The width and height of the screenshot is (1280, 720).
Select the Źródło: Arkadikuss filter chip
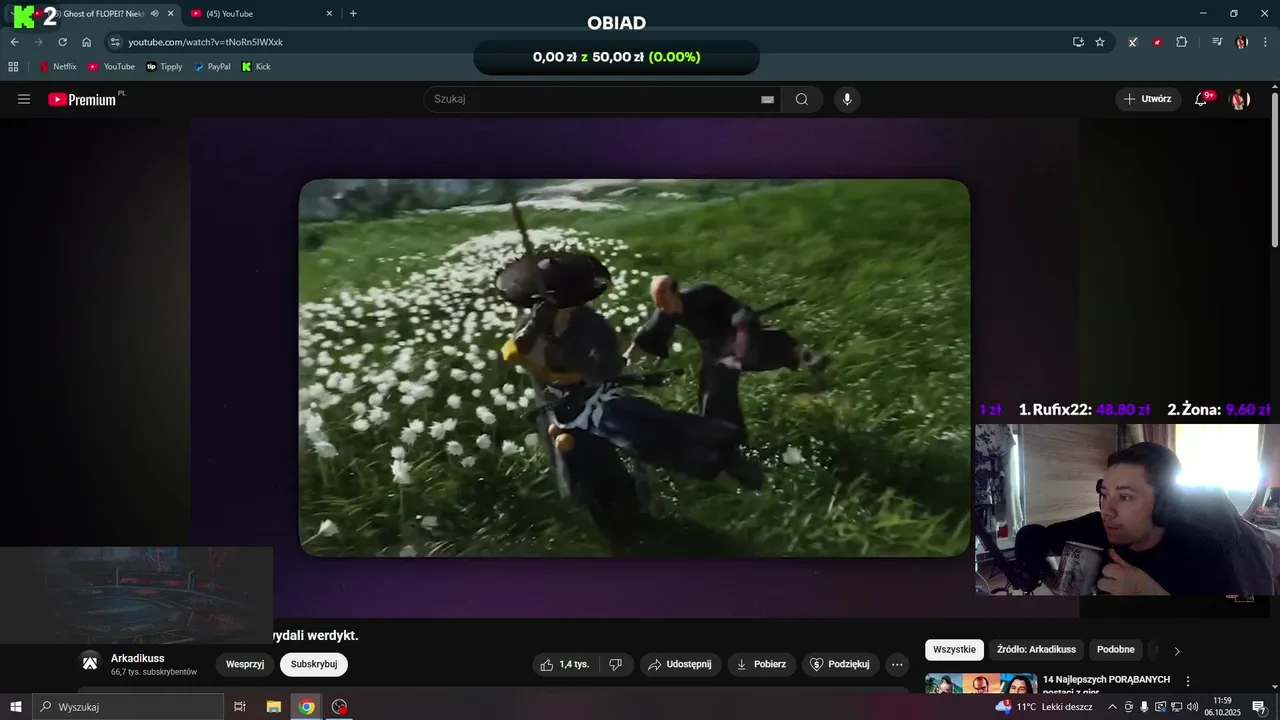click(1036, 650)
